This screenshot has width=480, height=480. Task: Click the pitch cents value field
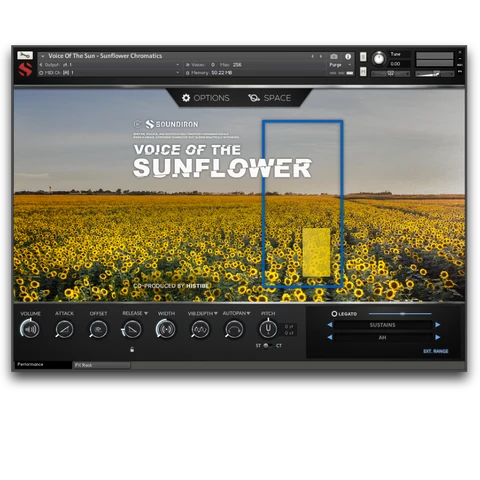289,333
